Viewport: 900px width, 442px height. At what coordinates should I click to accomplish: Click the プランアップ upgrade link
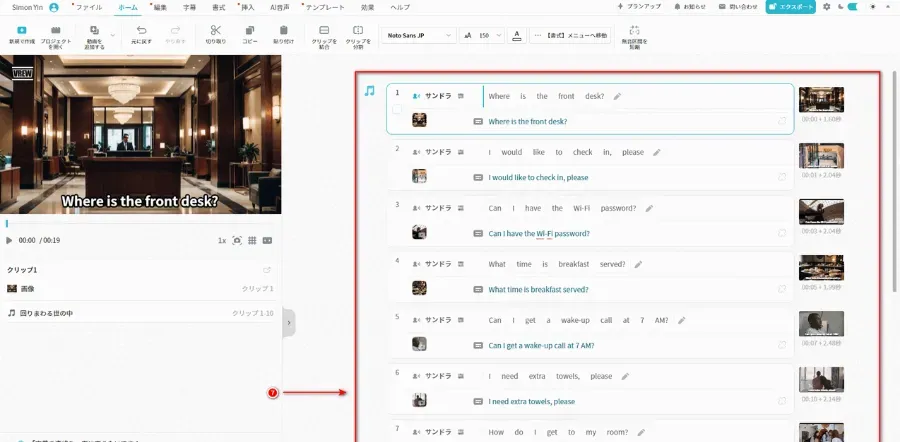pyautogui.click(x=639, y=7)
